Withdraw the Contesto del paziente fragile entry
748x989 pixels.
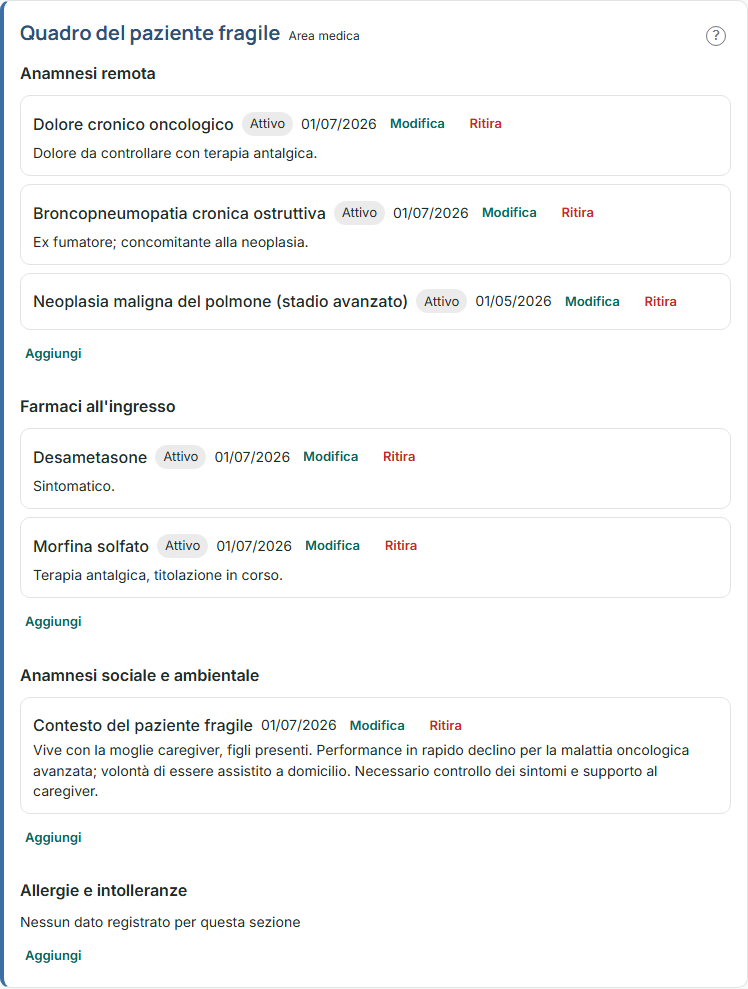pos(445,725)
